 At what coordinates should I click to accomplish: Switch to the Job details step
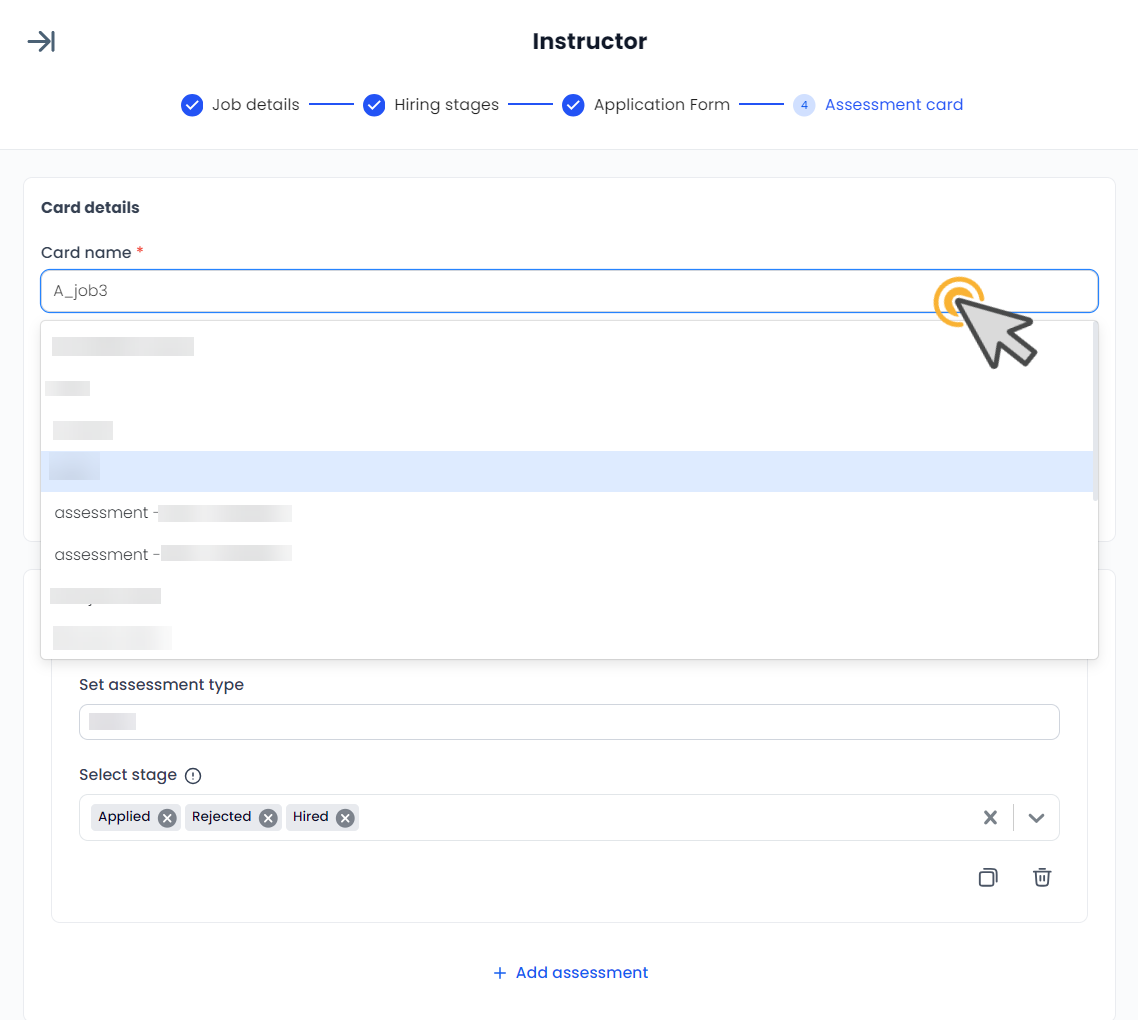(256, 104)
